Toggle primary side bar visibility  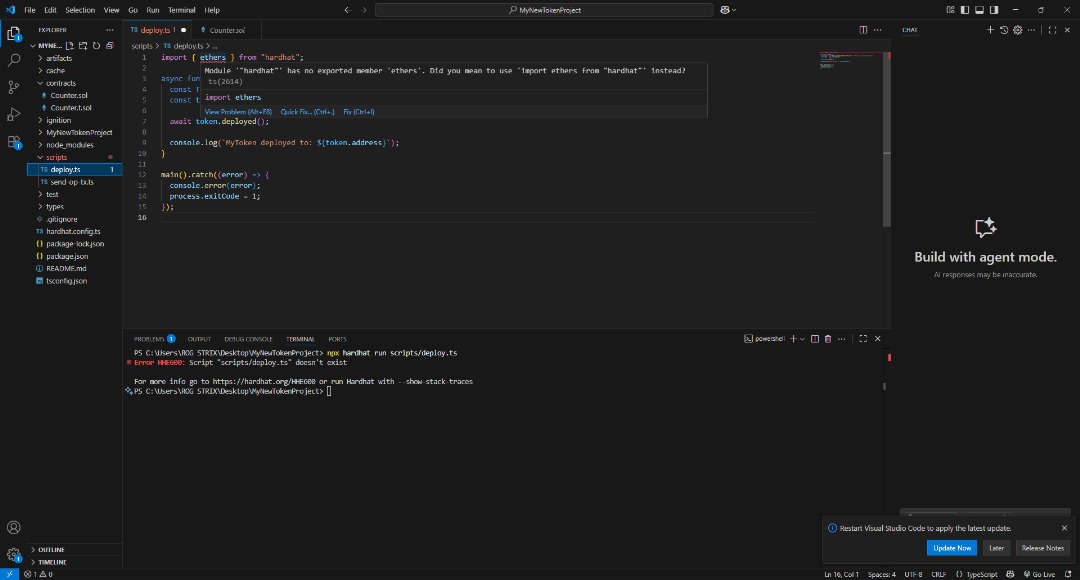(x=965, y=10)
